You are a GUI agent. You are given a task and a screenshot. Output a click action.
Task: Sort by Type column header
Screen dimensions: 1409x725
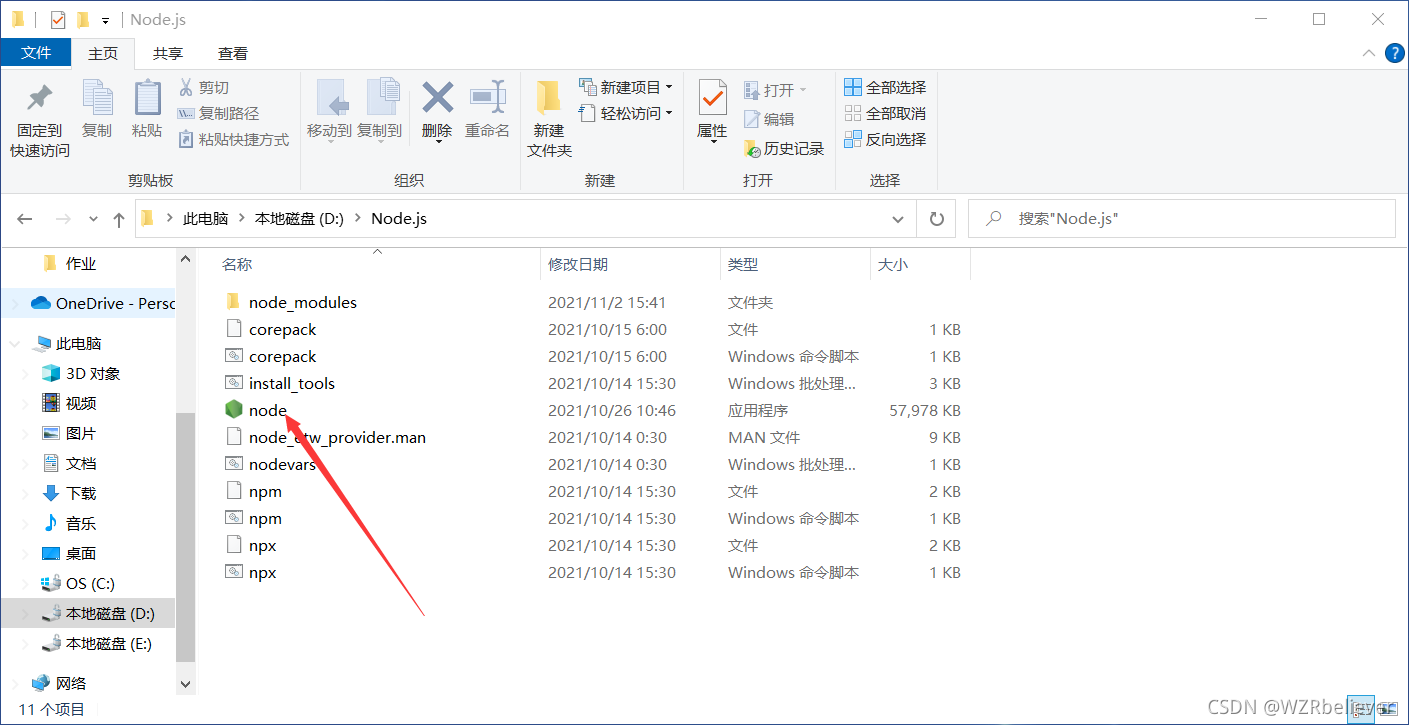pyautogui.click(x=796, y=264)
